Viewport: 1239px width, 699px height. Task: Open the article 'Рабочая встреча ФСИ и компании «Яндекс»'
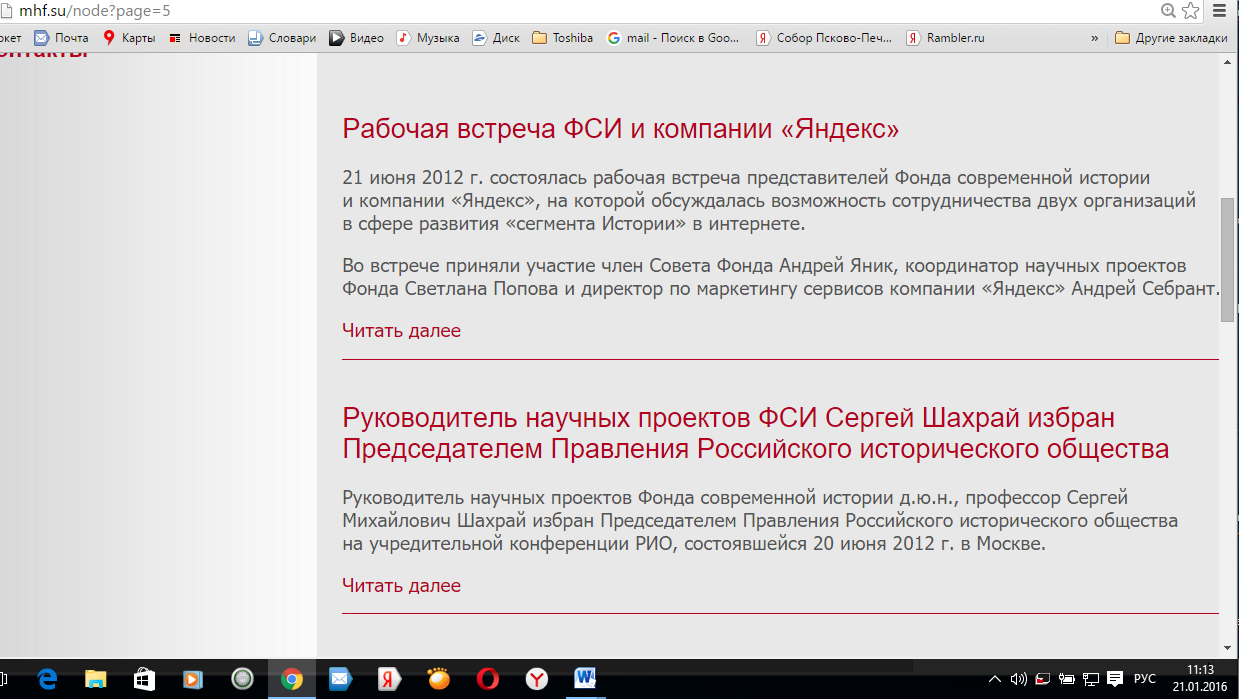click(621, 129)
